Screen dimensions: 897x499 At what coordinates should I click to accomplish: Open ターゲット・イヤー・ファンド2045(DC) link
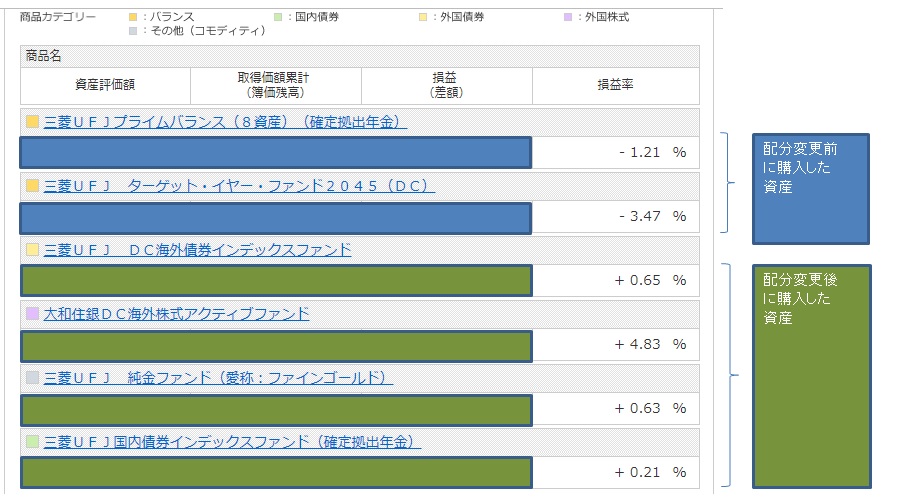[239, 186]
